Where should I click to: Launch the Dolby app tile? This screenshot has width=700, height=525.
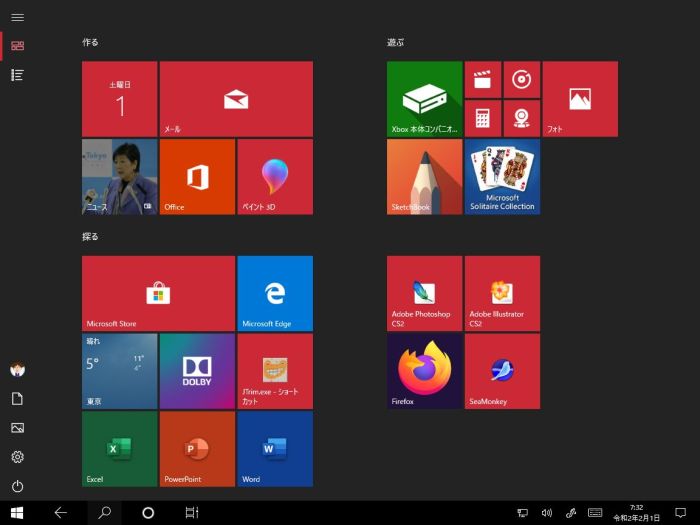[x=197, y=371]
